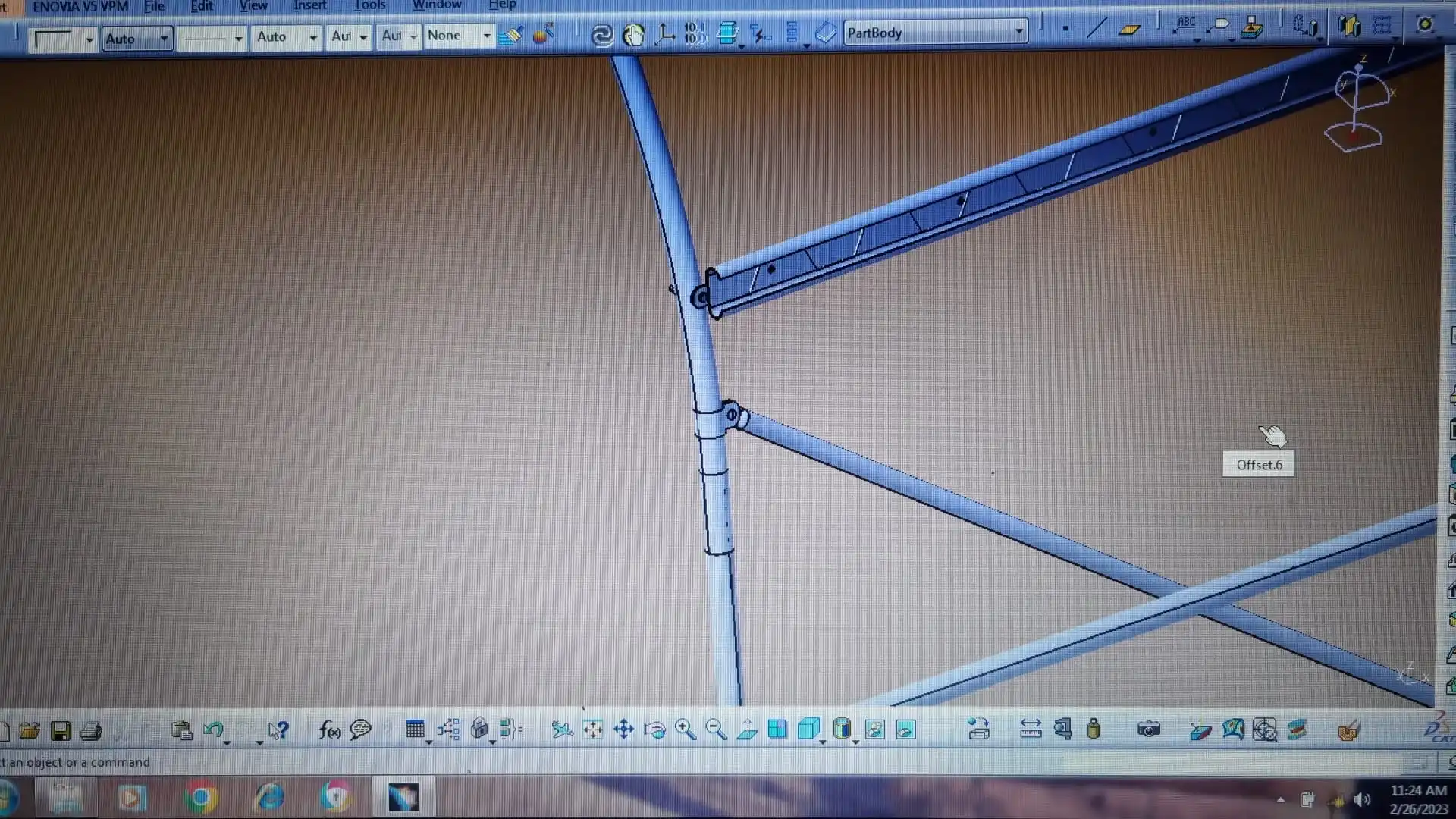Click the Offset.6 tooltip label
This screenshot has height=819, width=1456.
point(1259,465)
